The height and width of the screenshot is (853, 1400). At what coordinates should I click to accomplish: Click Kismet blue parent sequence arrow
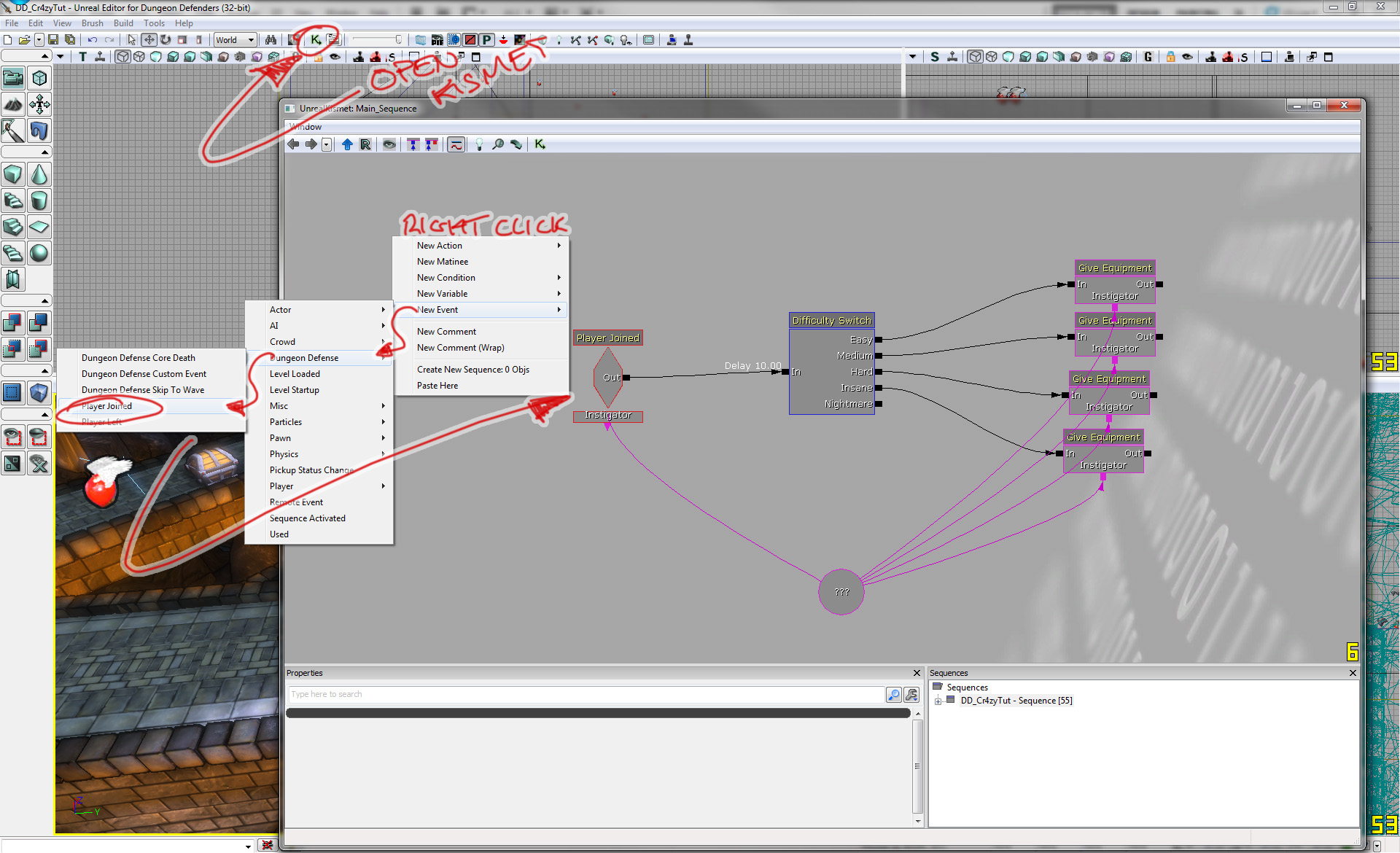click(x=347, y=144)
